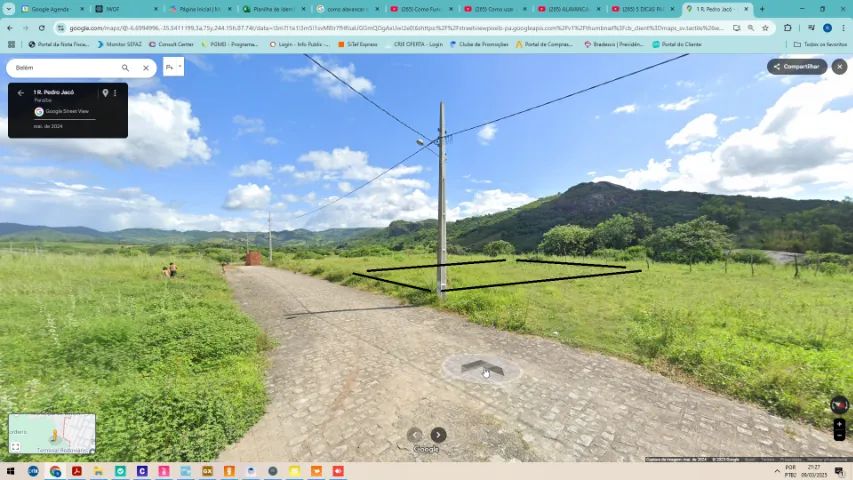Open the minimap thumbnail
Viewport: 853px width, 480px height.
[52, 434]
